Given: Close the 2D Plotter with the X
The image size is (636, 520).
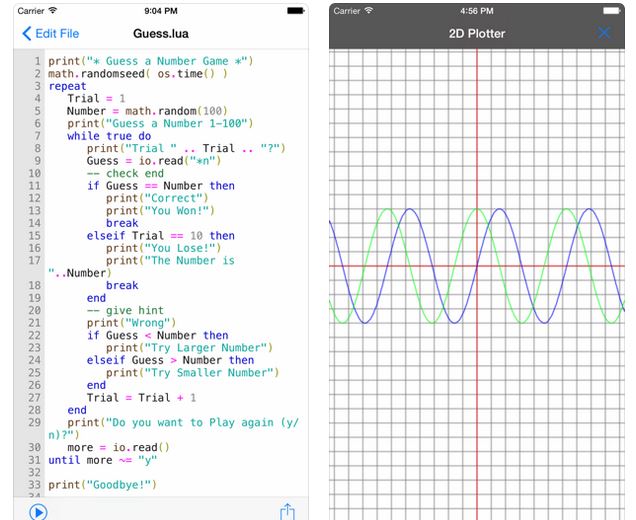Looking at the screenshot, I should (604, 33).
